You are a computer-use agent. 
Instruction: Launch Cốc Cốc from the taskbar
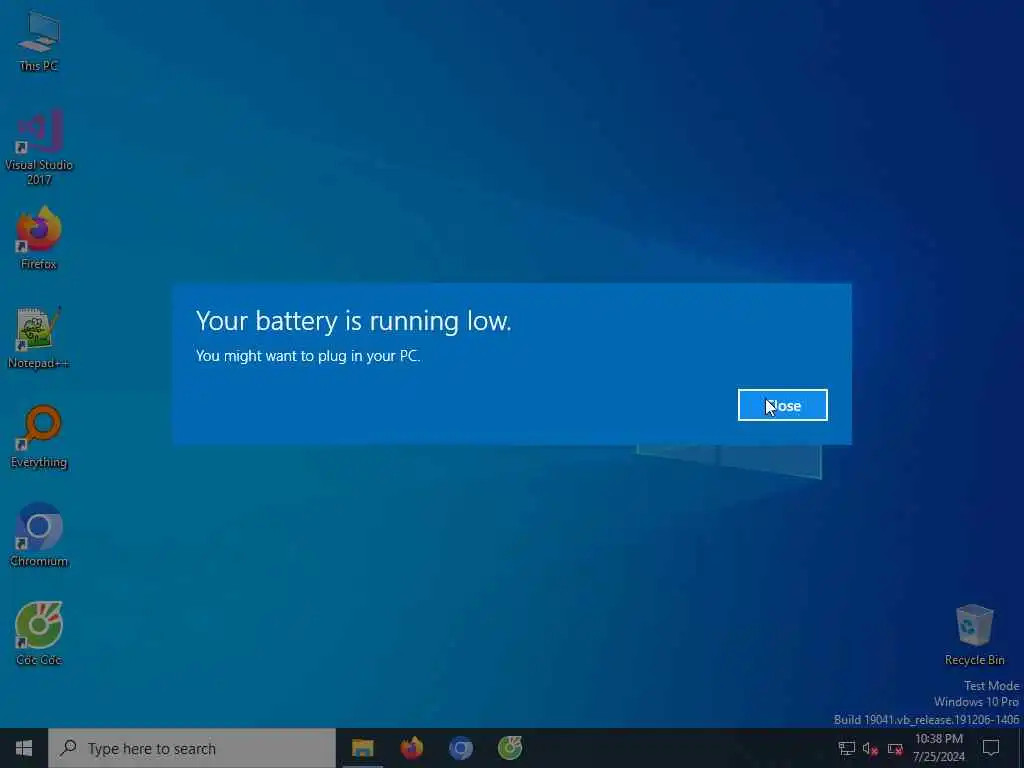click(509, 748)
